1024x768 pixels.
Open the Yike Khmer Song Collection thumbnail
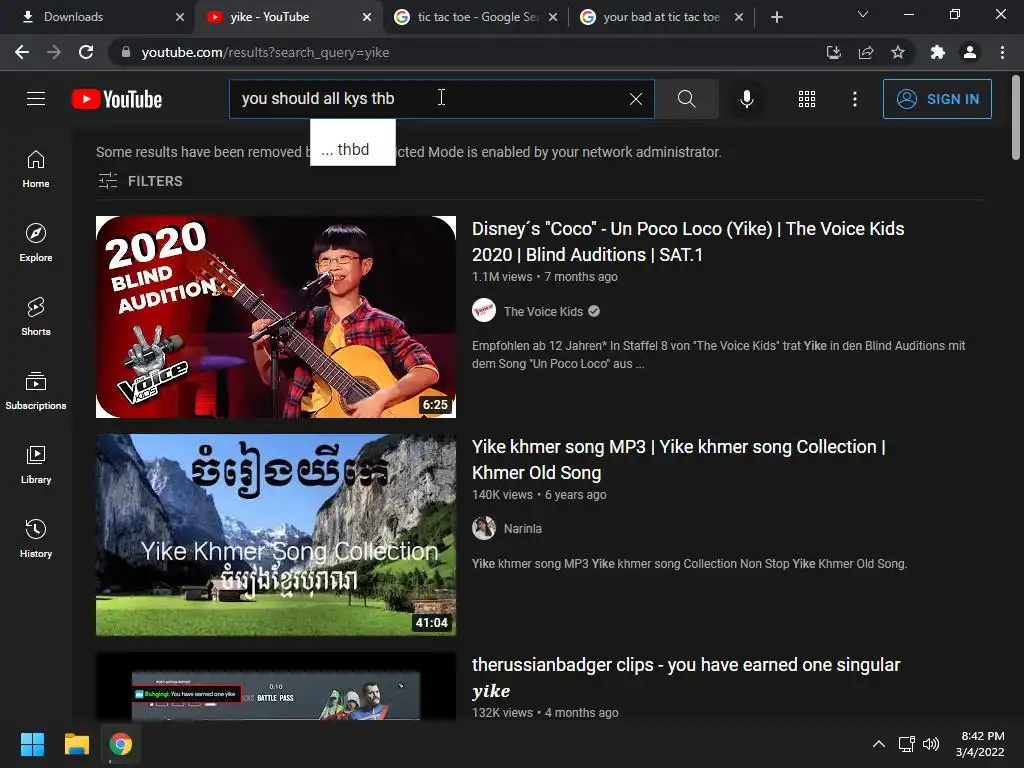click(276, 535)
